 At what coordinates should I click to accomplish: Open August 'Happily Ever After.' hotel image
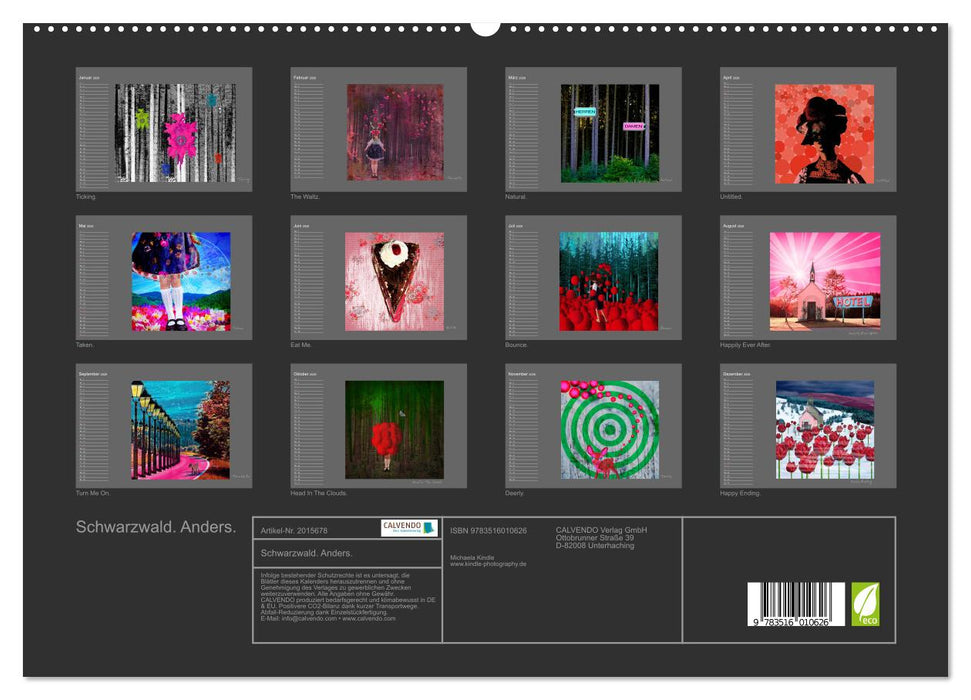pyautogui.click(x=824, y=281)
